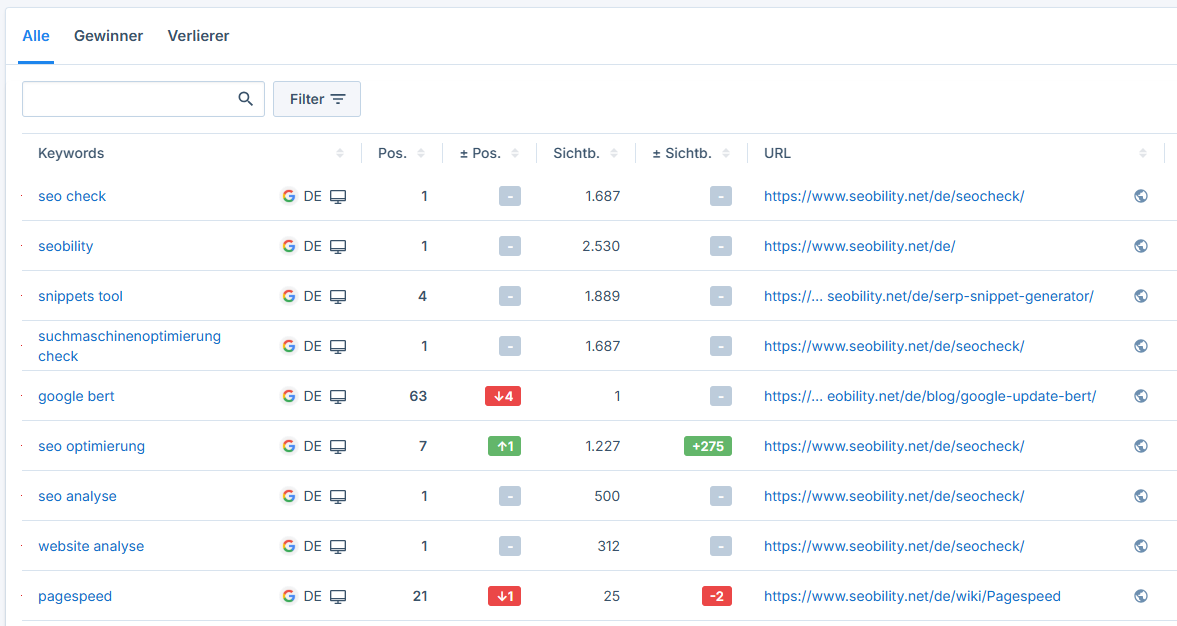The width and height of the screenshot is (1177, 626).
Task: Open globe icon for suchmaschinenoptimierung check row
Action: pyautogui.click(x=1141, y=346)
